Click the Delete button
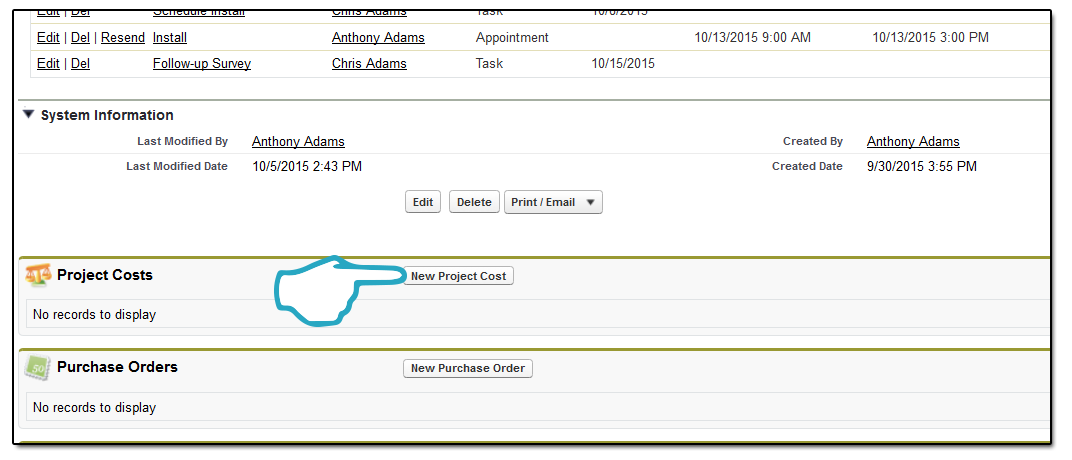 pos(474,202)
